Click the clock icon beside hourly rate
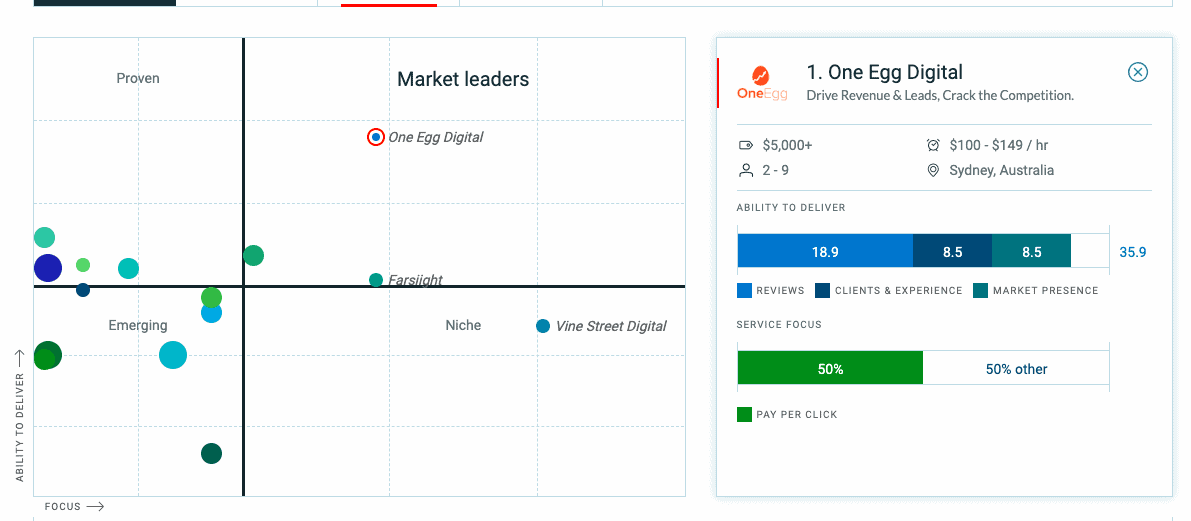This screenshot has width=1191, height=521. point(934,145)
